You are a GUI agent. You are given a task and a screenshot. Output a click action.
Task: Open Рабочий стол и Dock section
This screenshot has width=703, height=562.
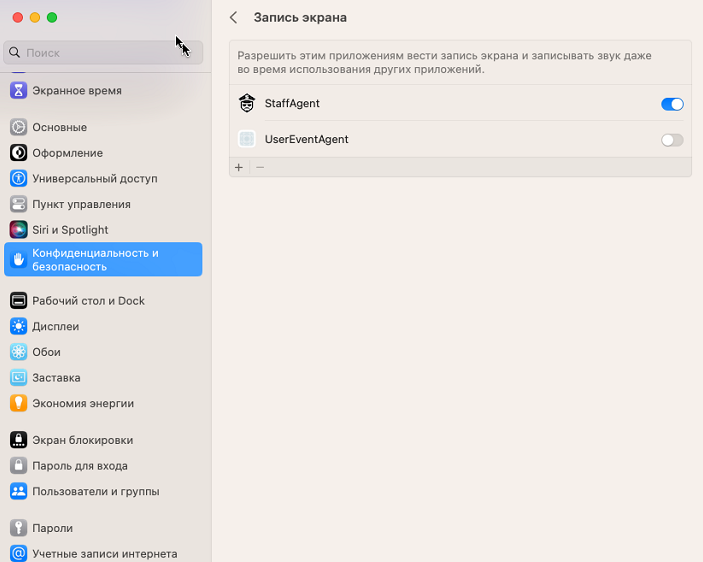click(88, 301)
